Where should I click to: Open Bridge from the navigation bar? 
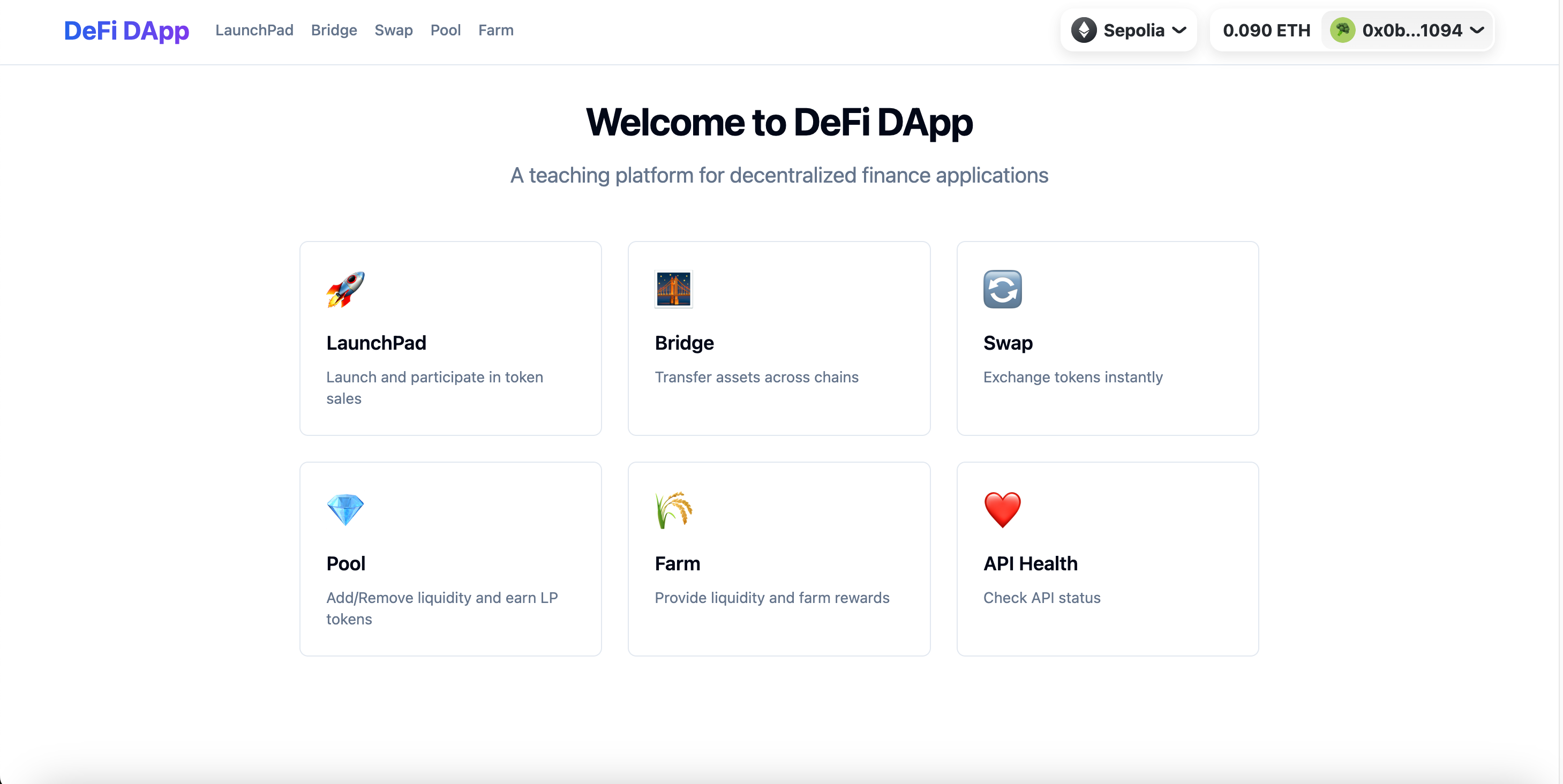click(334, 31)
